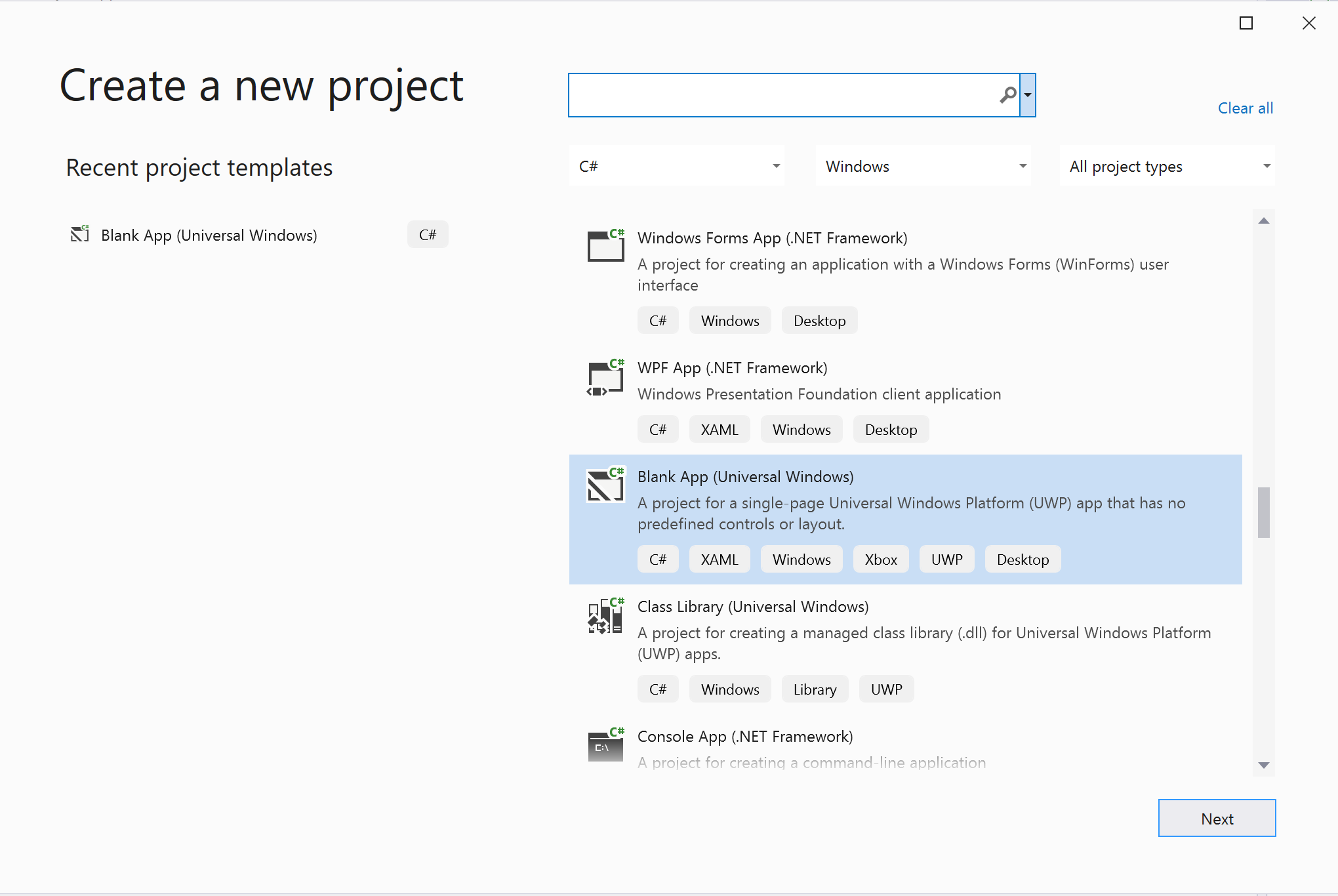This screenshot has width=1338, height=896.
Task: Scroll down the project templates list
Action: point(1264,762)
